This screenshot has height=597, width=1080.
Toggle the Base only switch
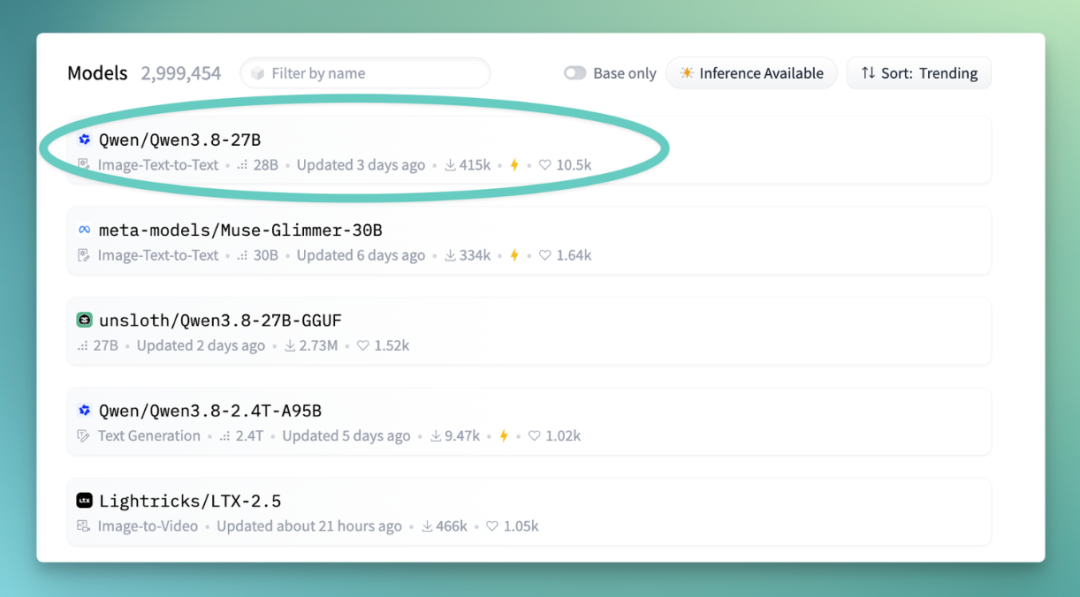574,73
